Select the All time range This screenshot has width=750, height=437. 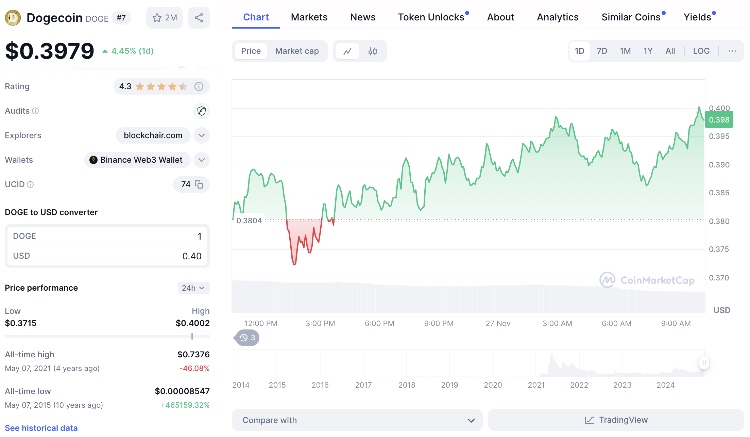(x=670, y=51)
